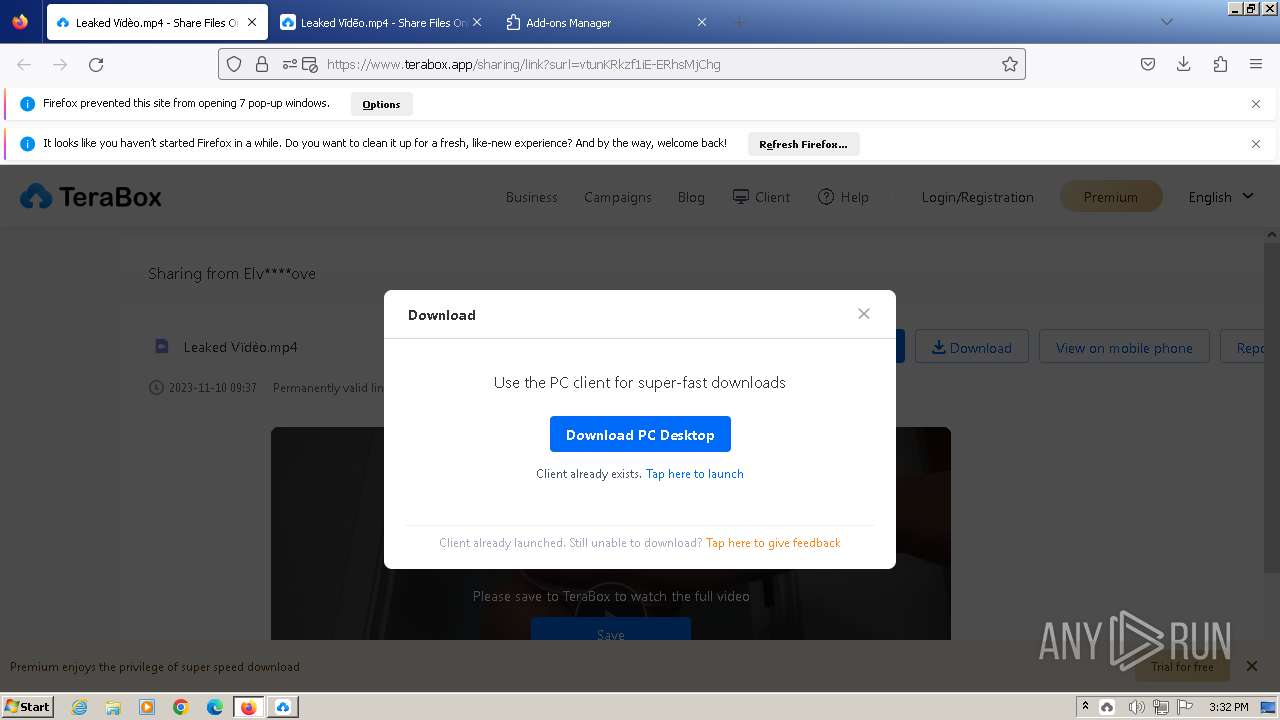
Task: Open the Windows Start menu
Action: (x=27, y=706)
